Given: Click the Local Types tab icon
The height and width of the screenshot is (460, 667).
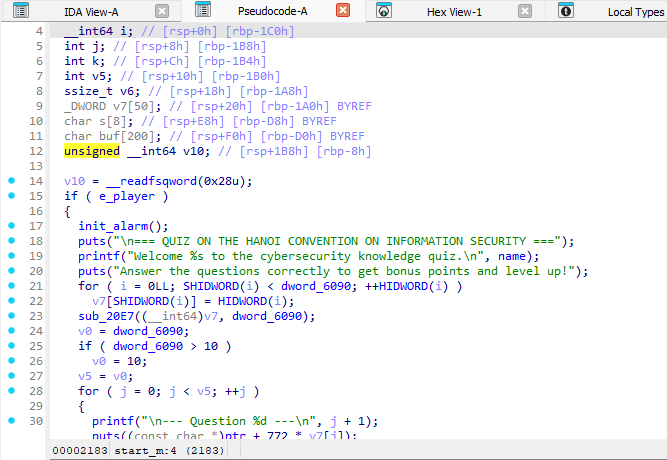Looking at the screenshot, I should tap(566, 11).
